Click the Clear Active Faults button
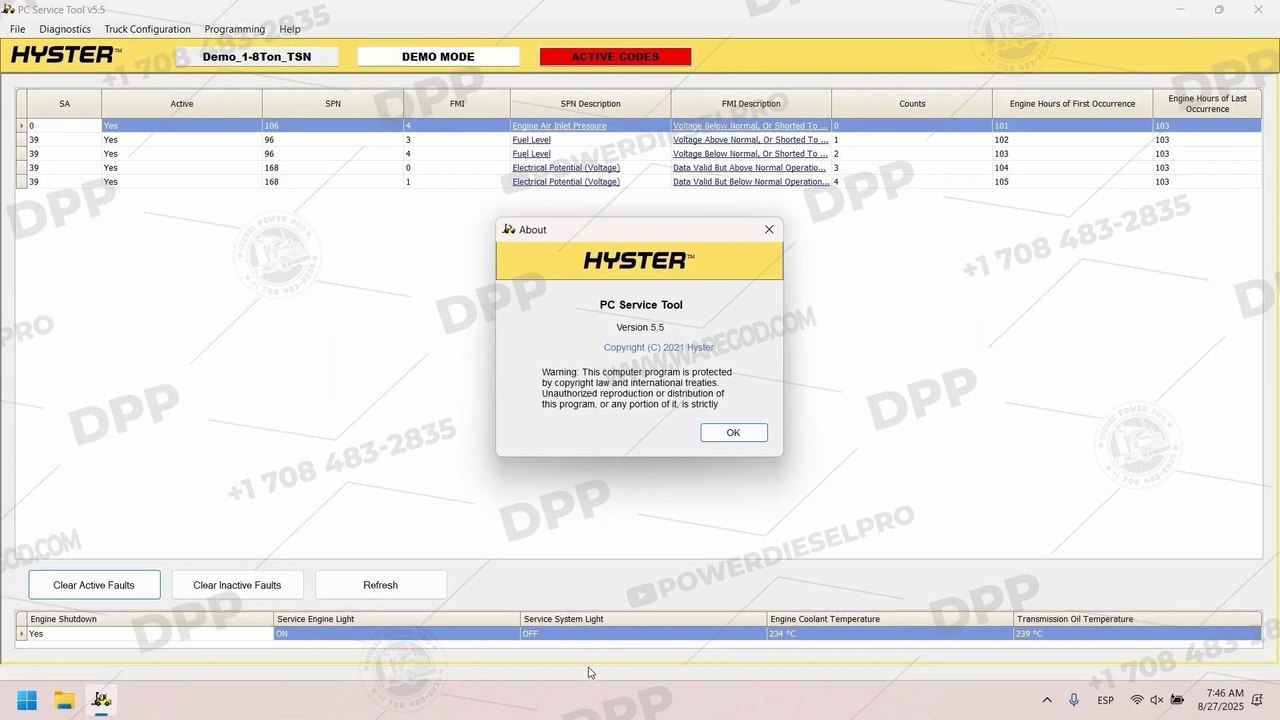 click(x=94, y=585)
